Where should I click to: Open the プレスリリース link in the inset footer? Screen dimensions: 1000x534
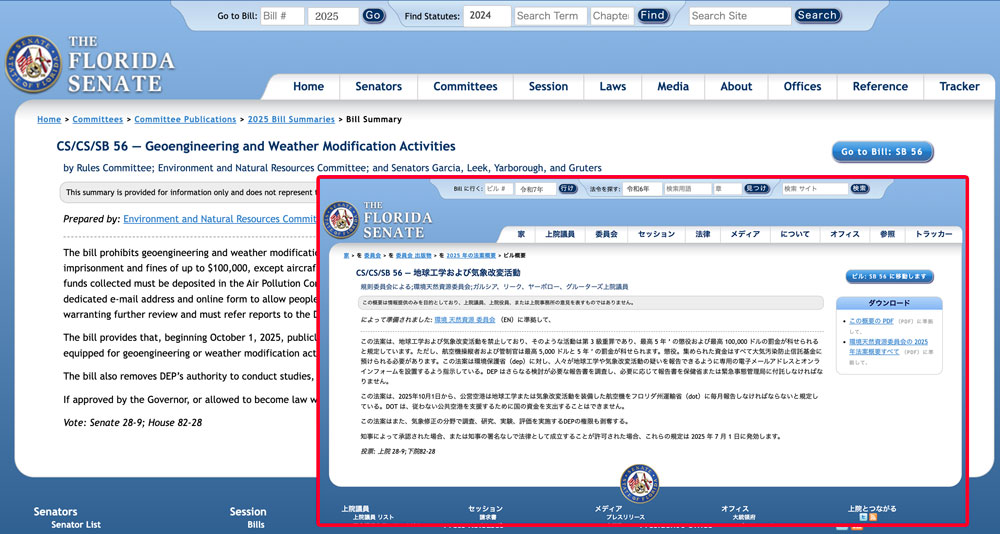tap(625, 517)
